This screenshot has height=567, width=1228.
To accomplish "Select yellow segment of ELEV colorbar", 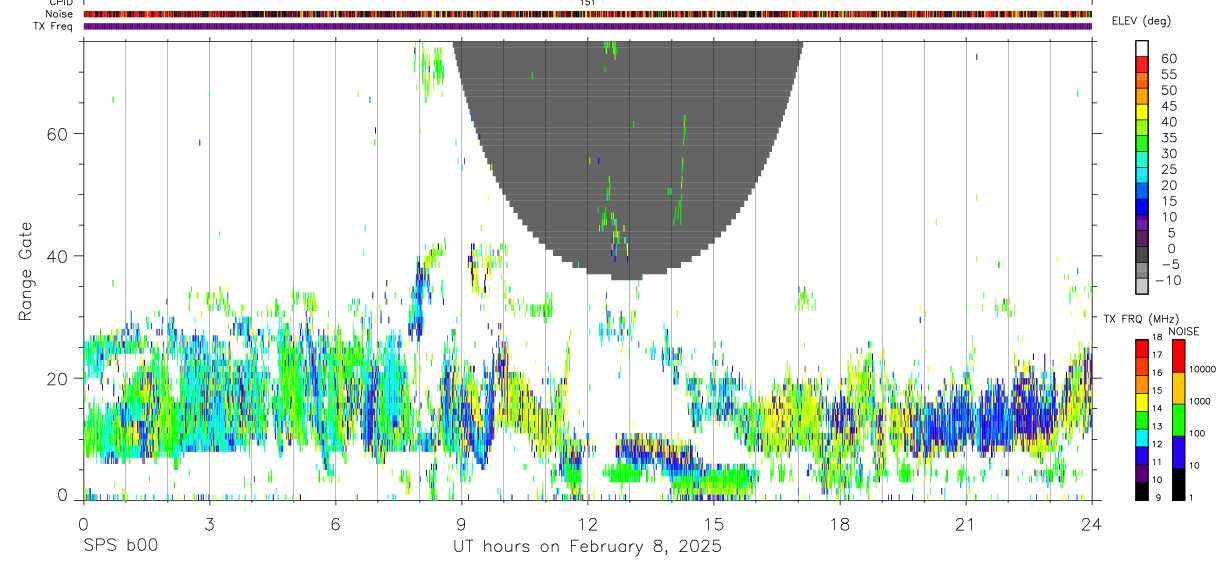I will [x=1142, y=114].
